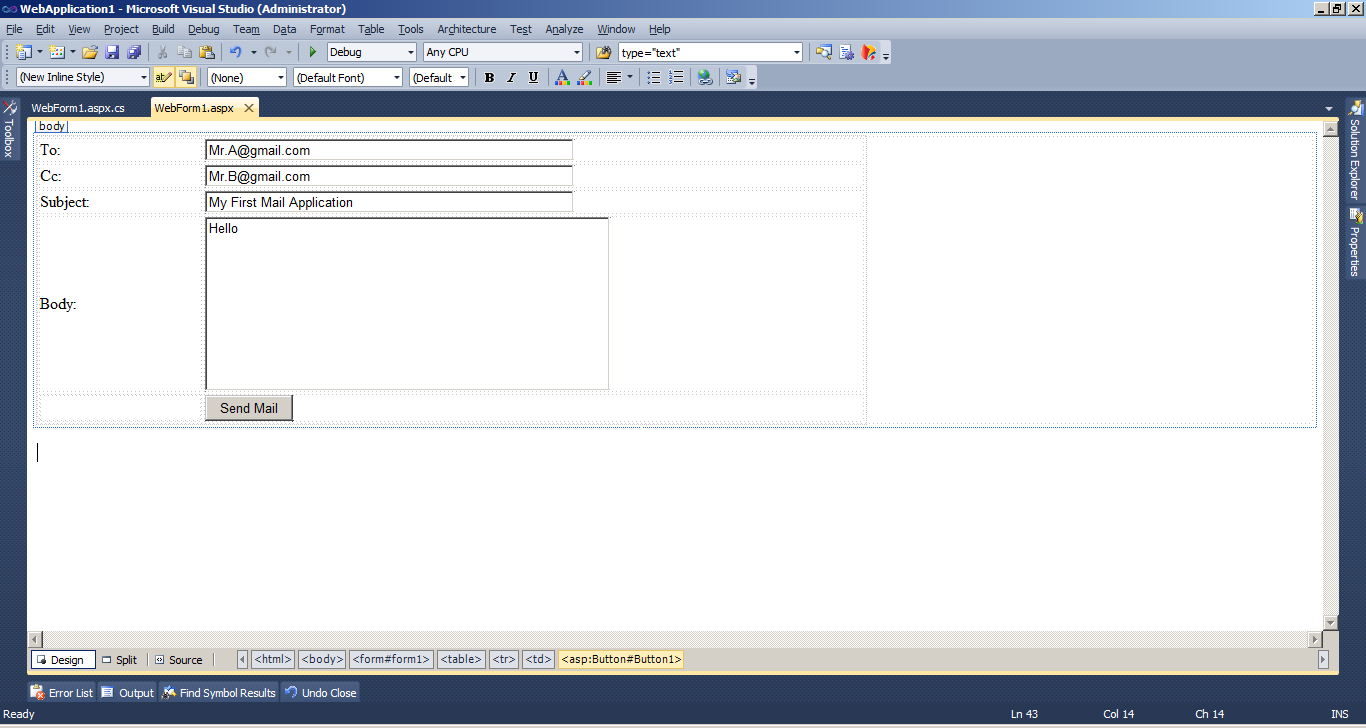Select the <form#form1> tag in breadcrumb
The image size is (1366, 728).
tap(391, 660)
